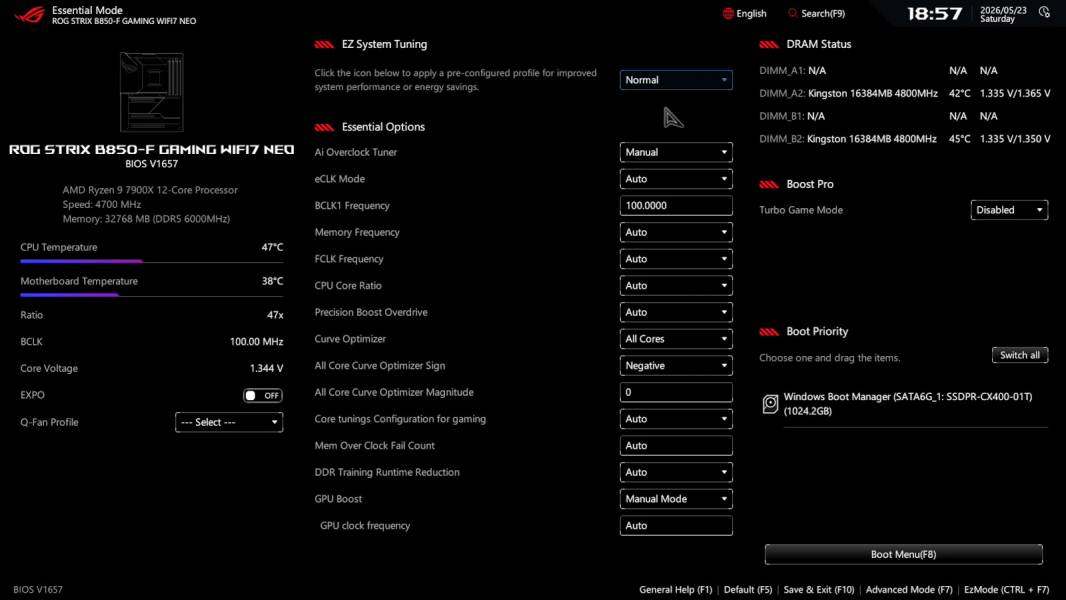Image resolution: width=1066 pixels, height=600 pixels.
Task: Click the AMD Ryzen 9 7900X processor text
Action: point(150,190)
